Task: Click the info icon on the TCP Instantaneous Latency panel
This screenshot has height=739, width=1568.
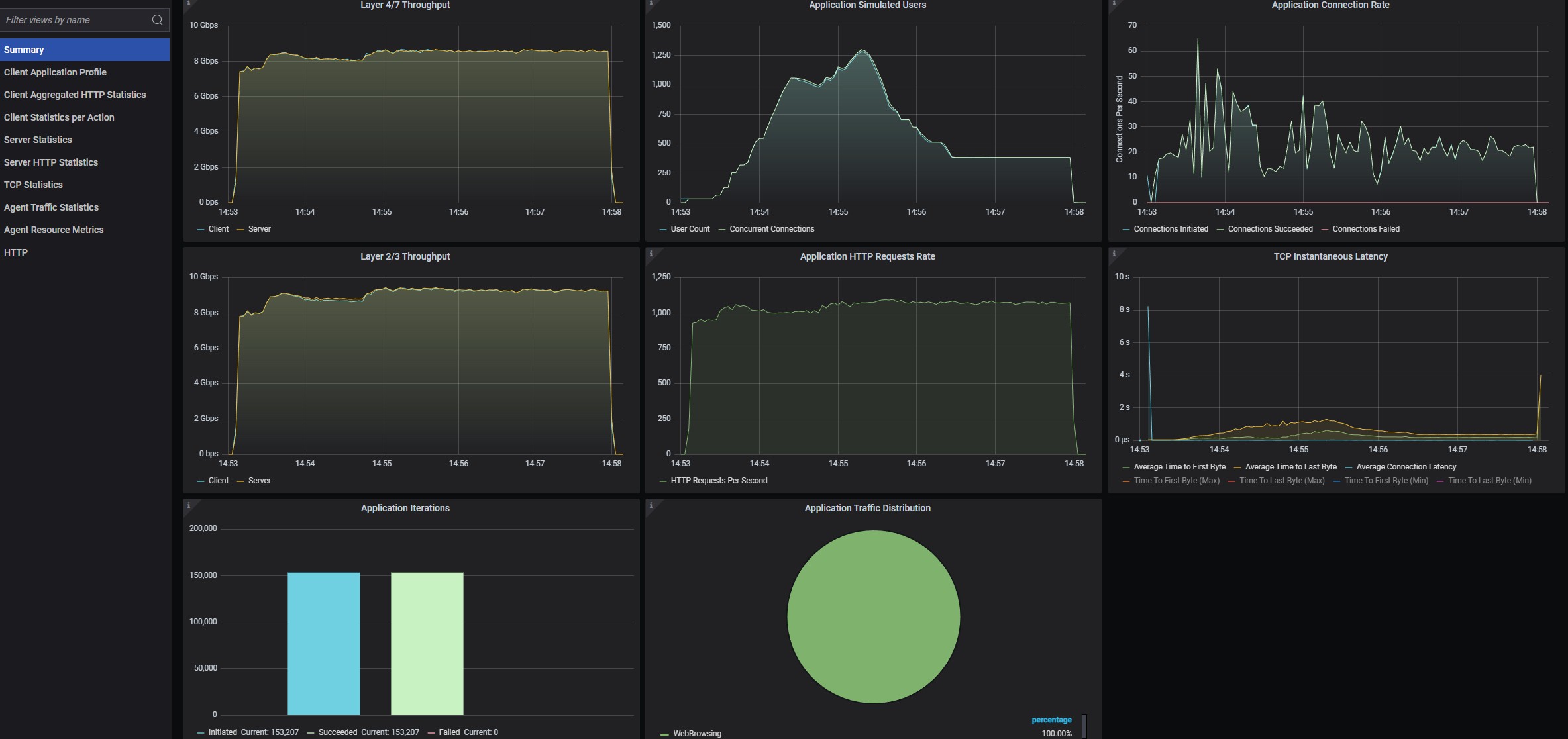Action: point(1114,254)
